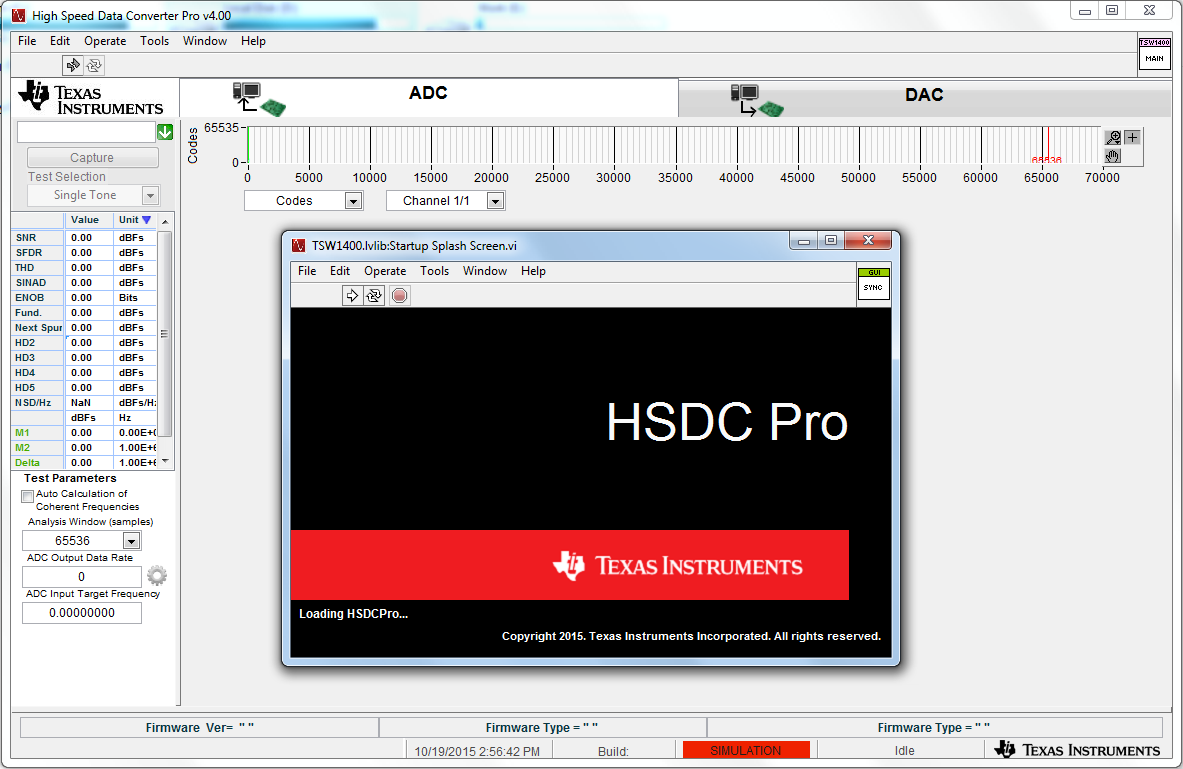
Task: Click the splash window title bar icon
Action: point(299,245)
